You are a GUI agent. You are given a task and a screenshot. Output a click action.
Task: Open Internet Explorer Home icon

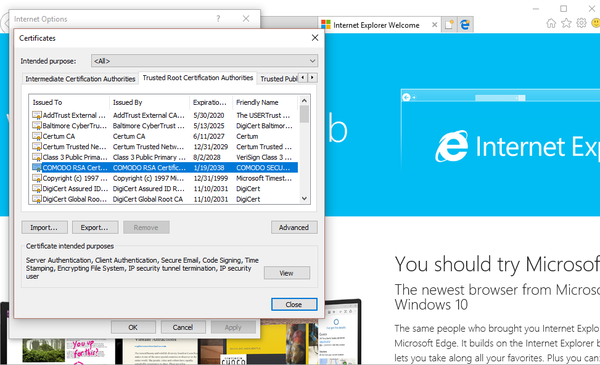click(x=551, y=23)
